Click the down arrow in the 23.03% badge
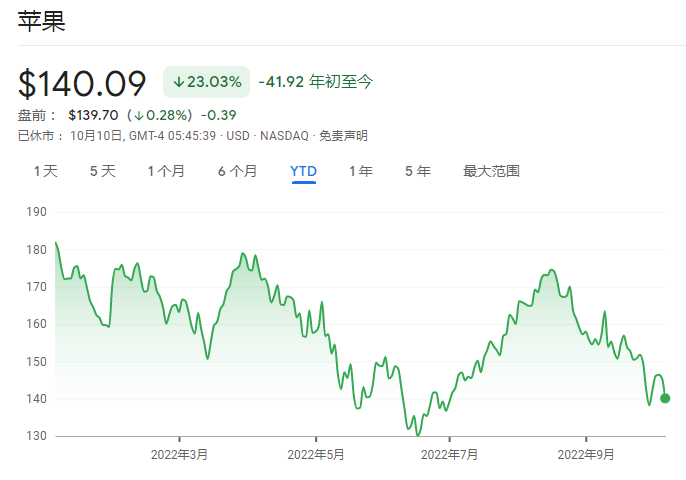 178,82
